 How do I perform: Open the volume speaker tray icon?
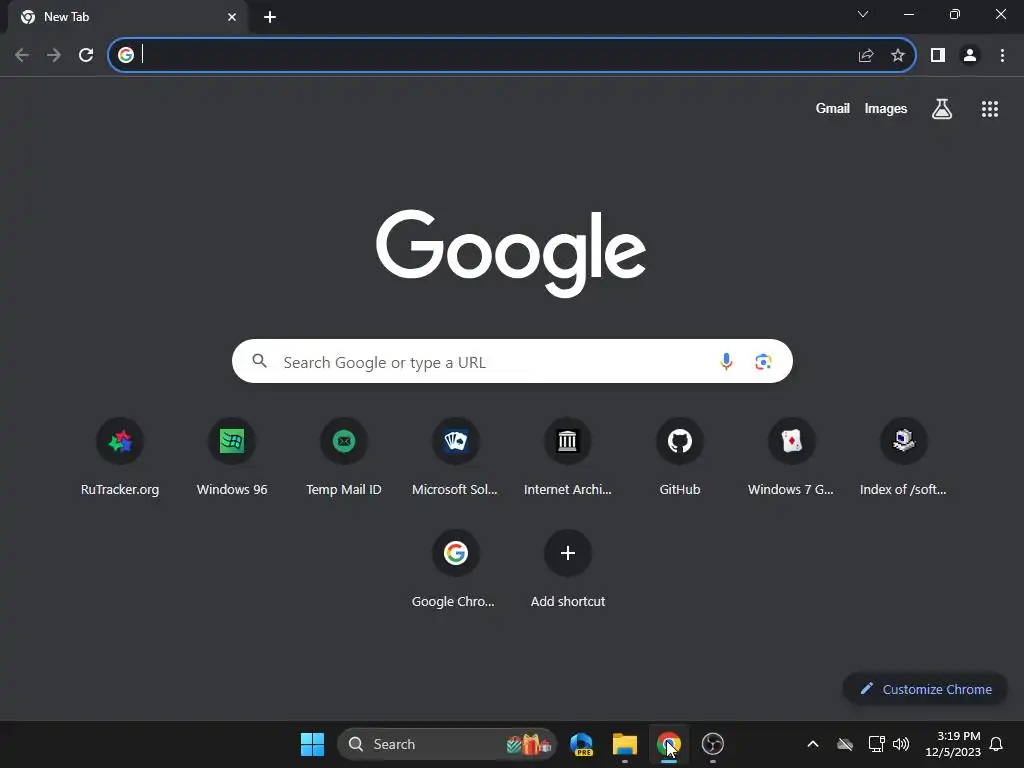901,744
